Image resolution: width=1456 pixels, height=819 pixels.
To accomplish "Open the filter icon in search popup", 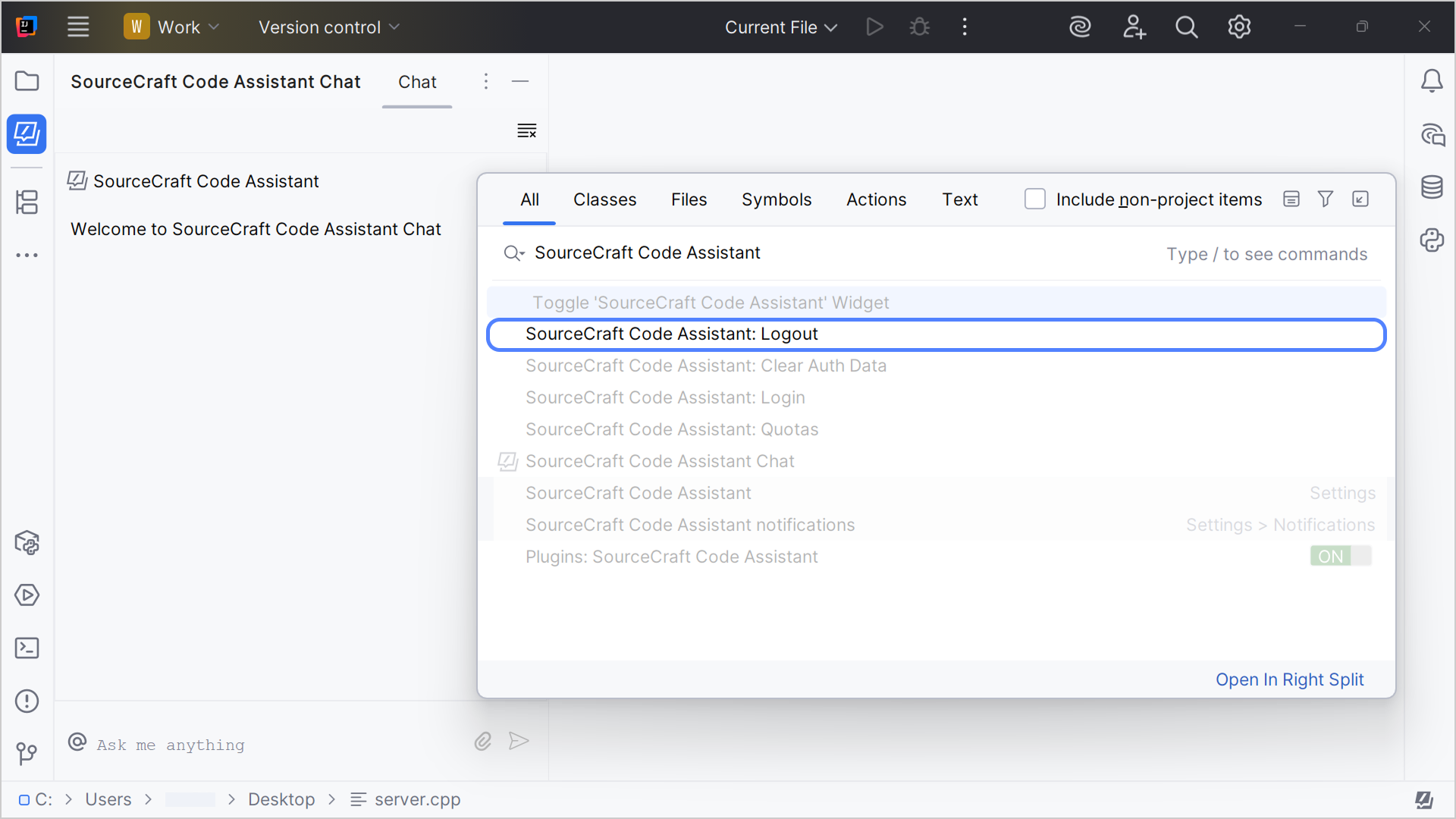I will coord(1326,199).
